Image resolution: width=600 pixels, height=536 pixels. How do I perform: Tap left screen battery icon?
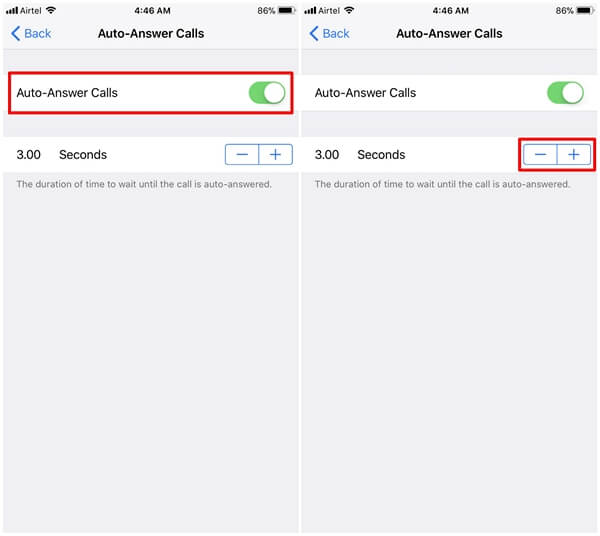click(287, 10)
